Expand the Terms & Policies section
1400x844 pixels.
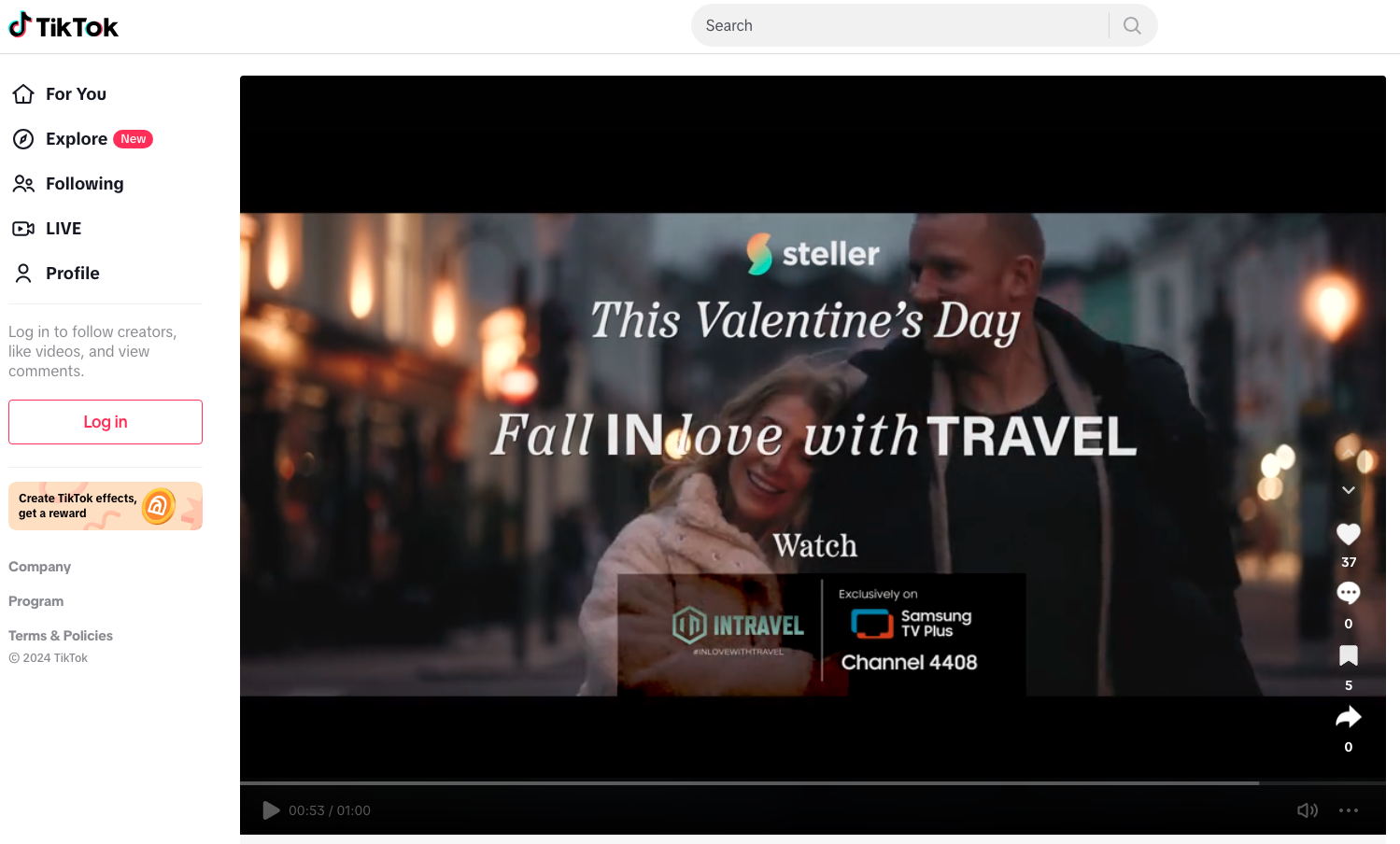pos(61,636)
